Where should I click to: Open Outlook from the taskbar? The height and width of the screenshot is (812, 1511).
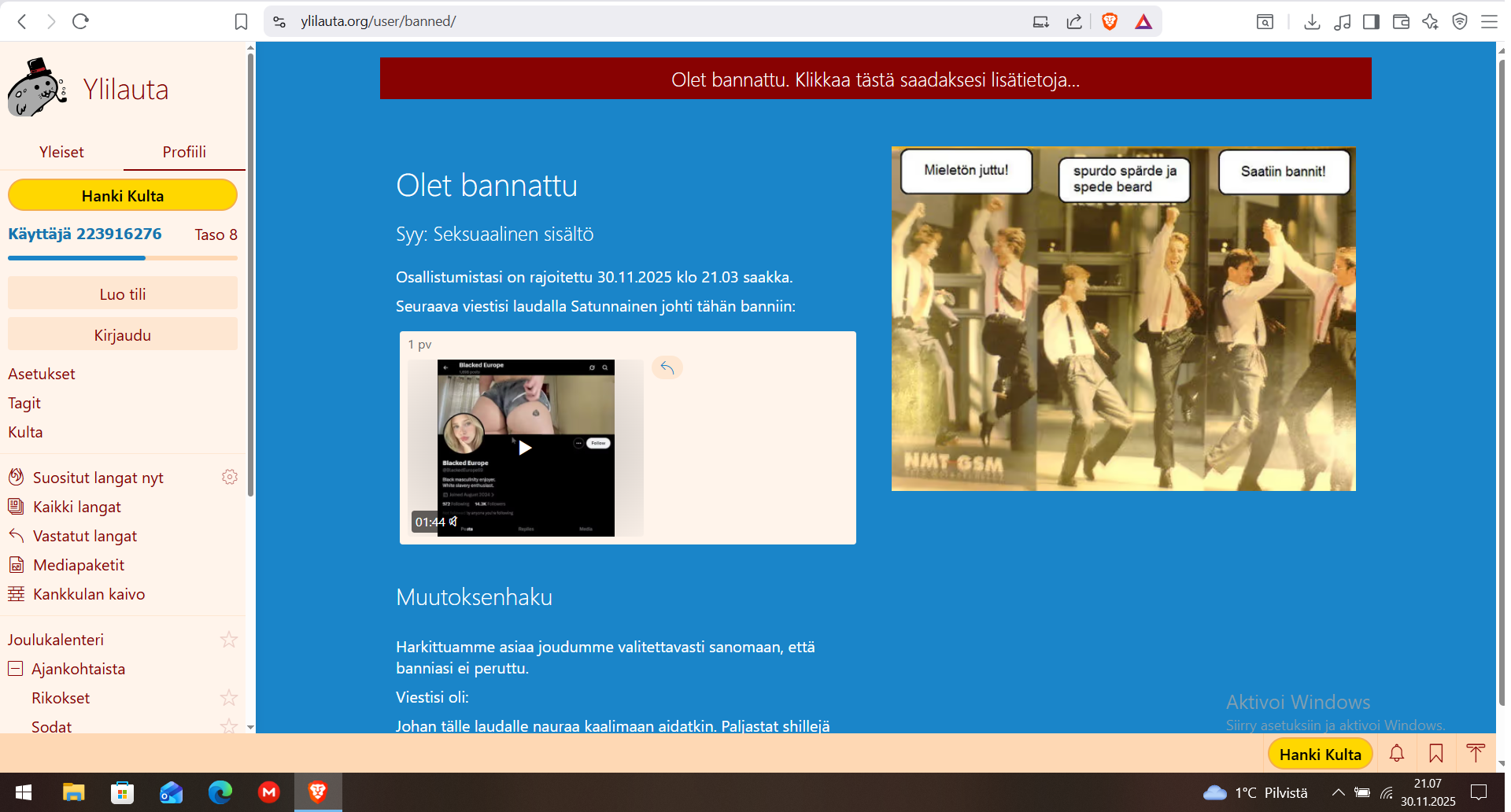tap(171, 792)
